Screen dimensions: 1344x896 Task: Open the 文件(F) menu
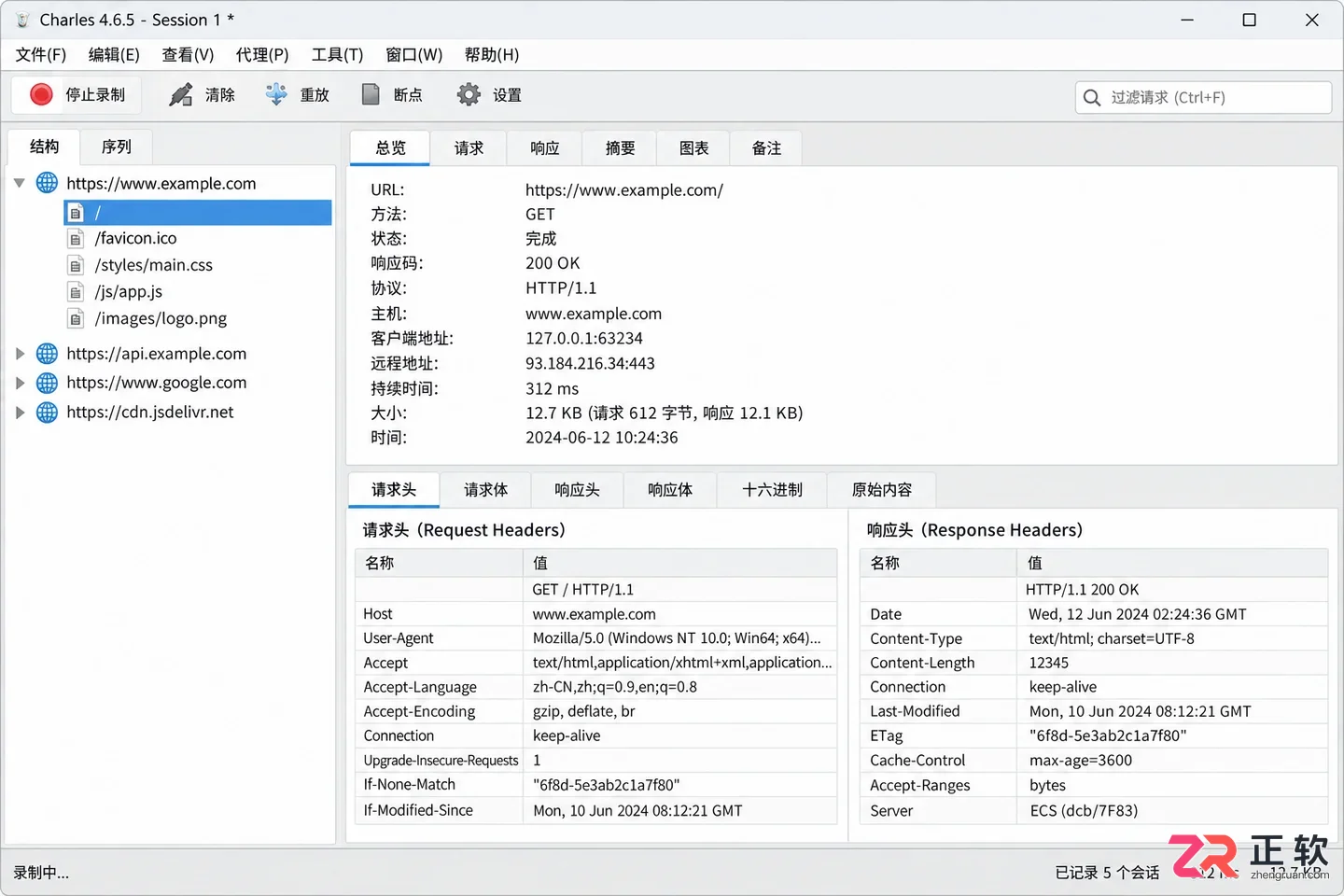[x=41, y=55]
